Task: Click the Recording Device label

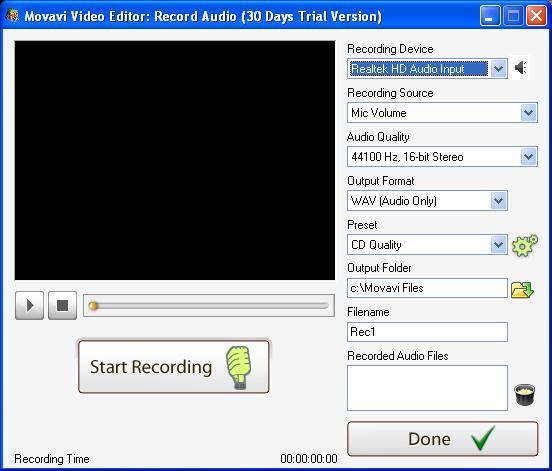Action: pos(390,49)
